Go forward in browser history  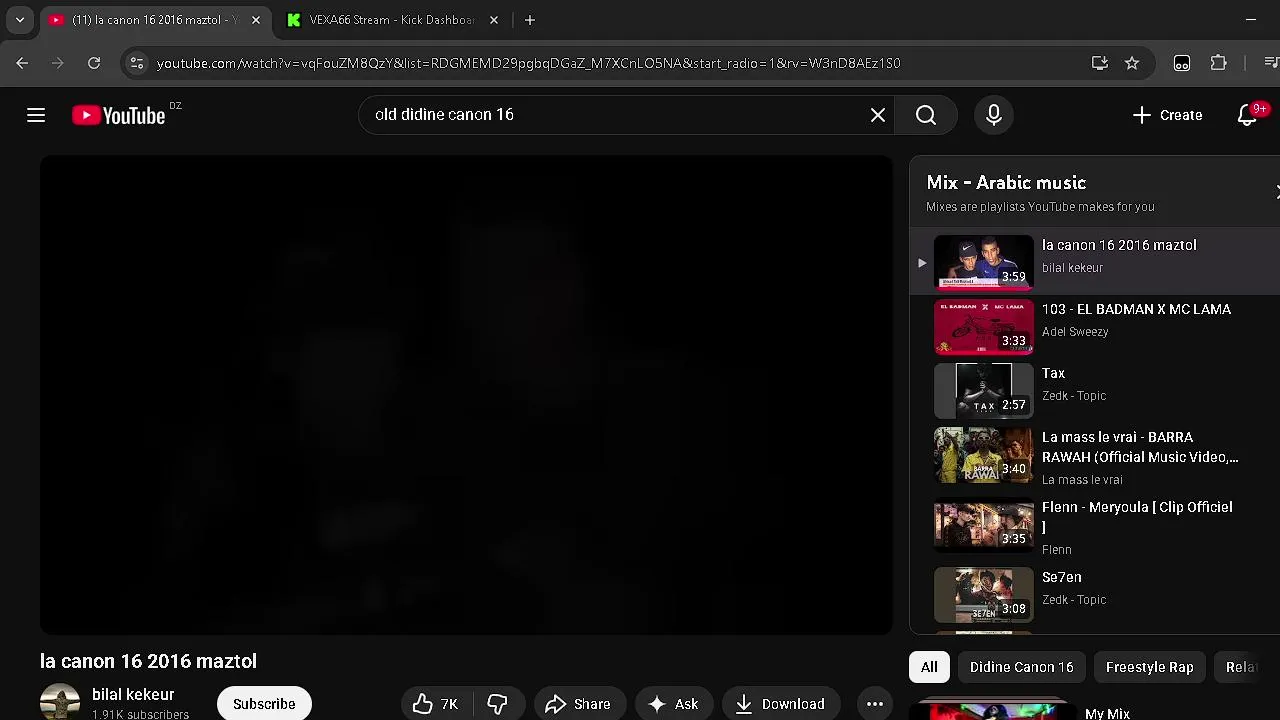click(58, 63)
